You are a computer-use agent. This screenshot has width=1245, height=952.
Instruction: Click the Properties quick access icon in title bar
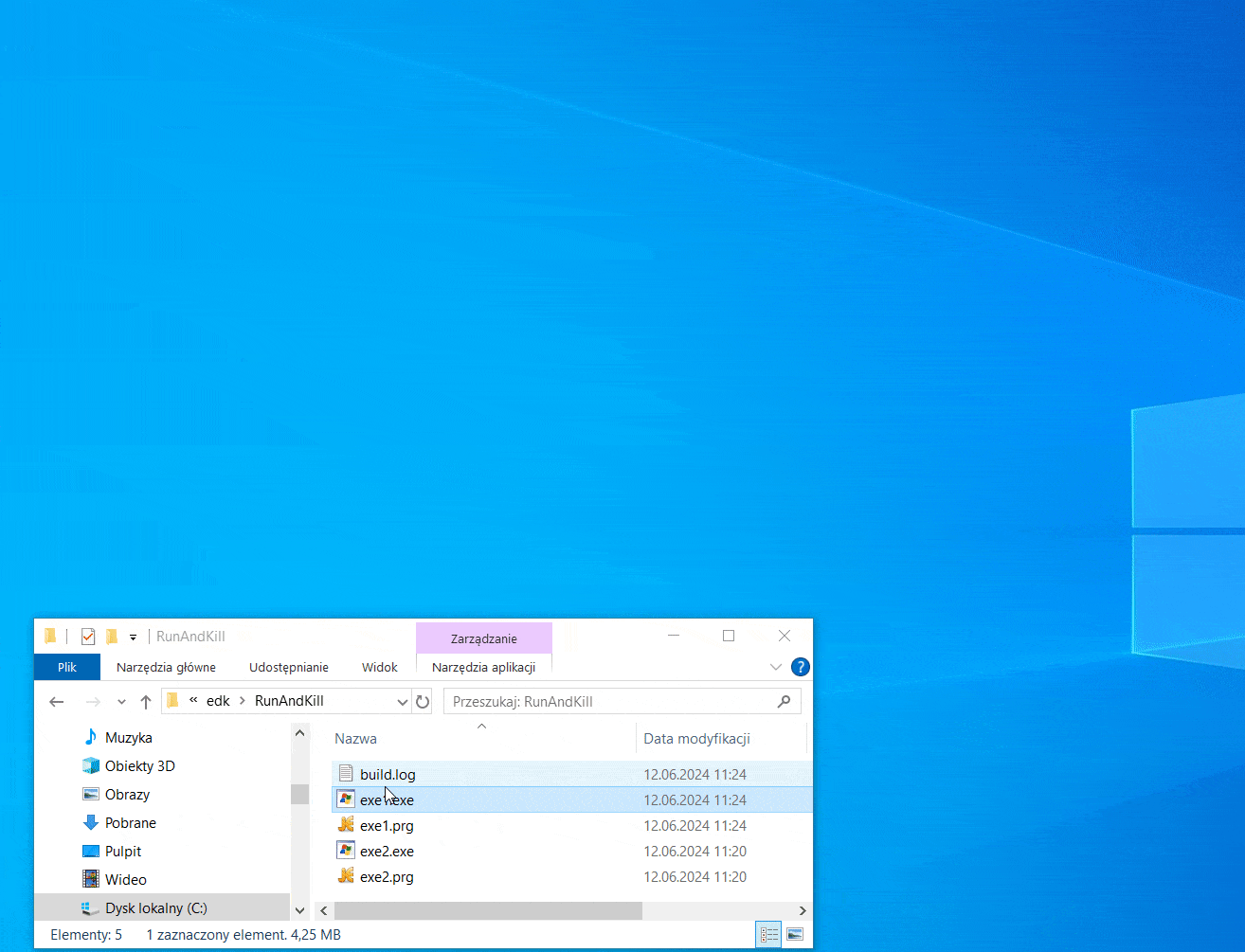coord(88,637)
